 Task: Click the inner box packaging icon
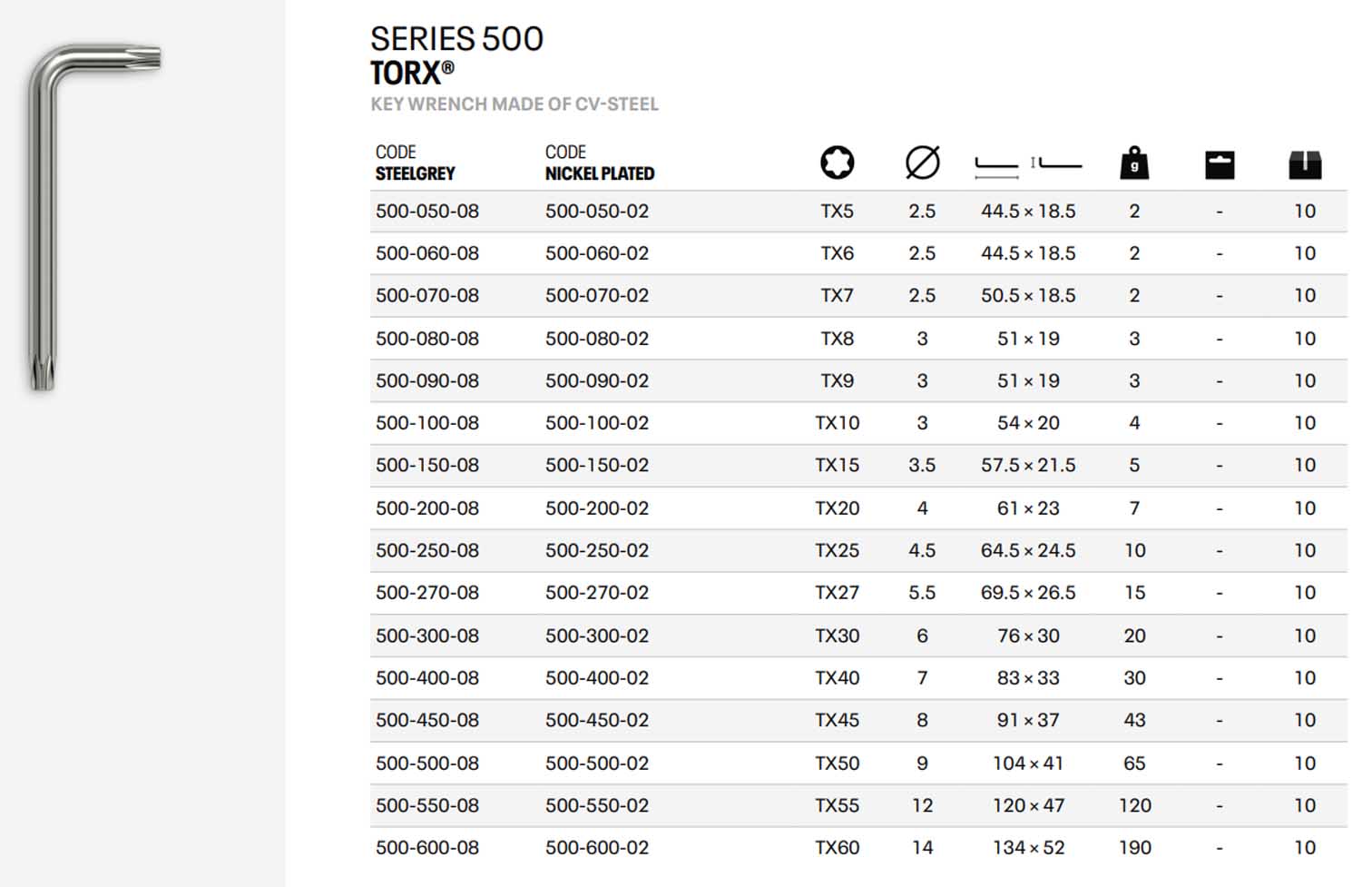pos(1219,165)
